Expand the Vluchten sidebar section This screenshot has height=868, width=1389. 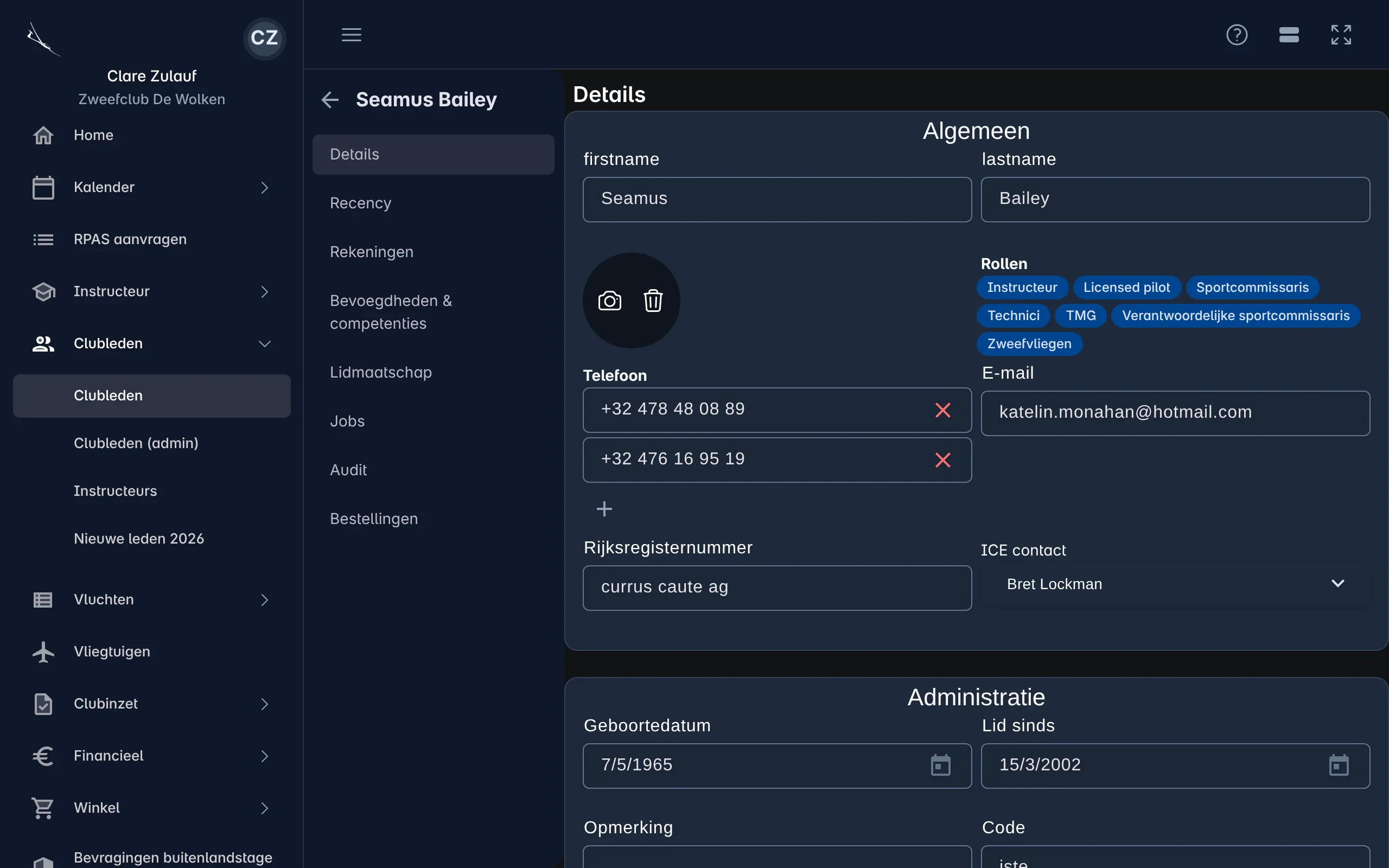coord(151,600)
